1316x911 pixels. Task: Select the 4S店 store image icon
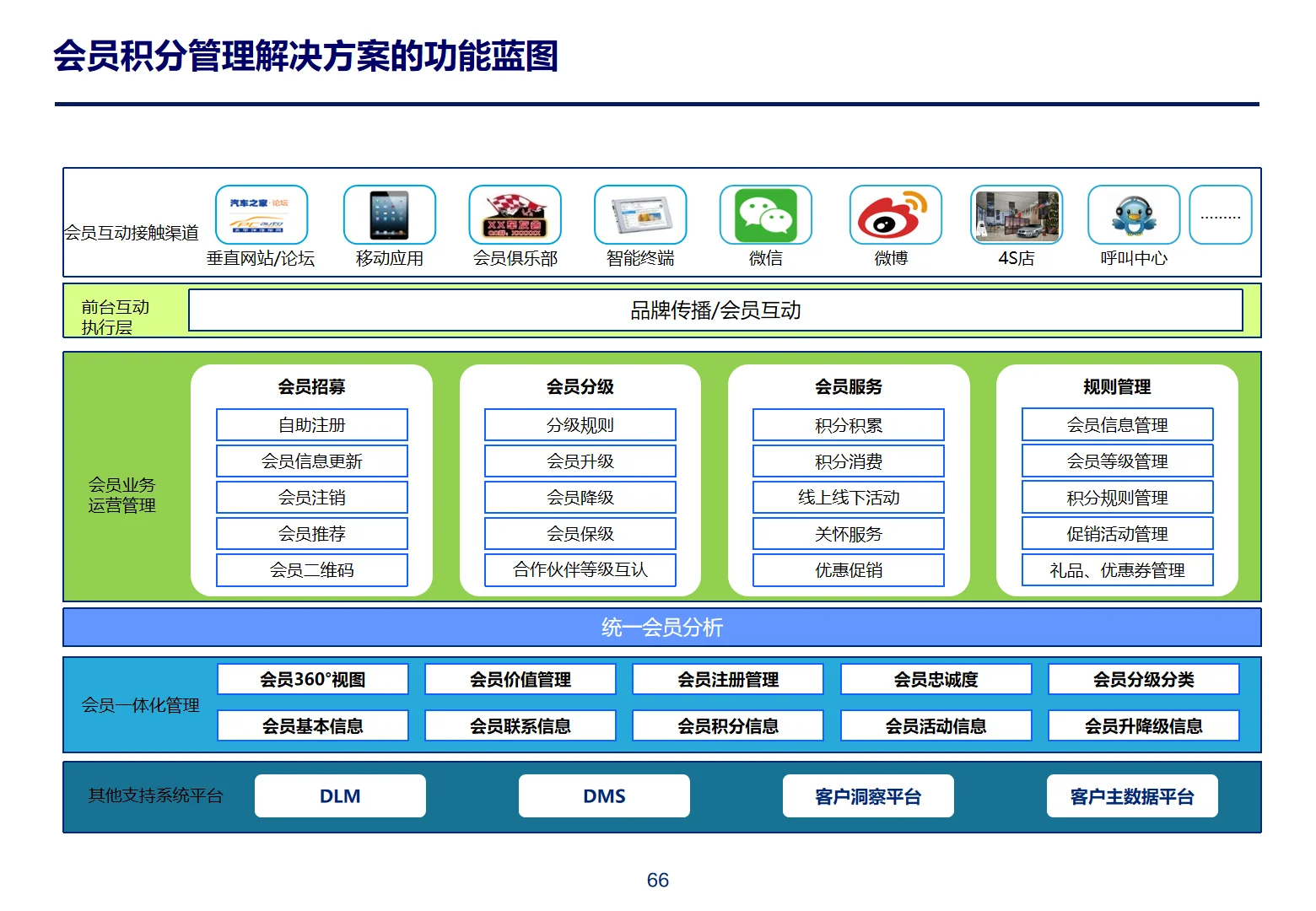point(1017,214)
